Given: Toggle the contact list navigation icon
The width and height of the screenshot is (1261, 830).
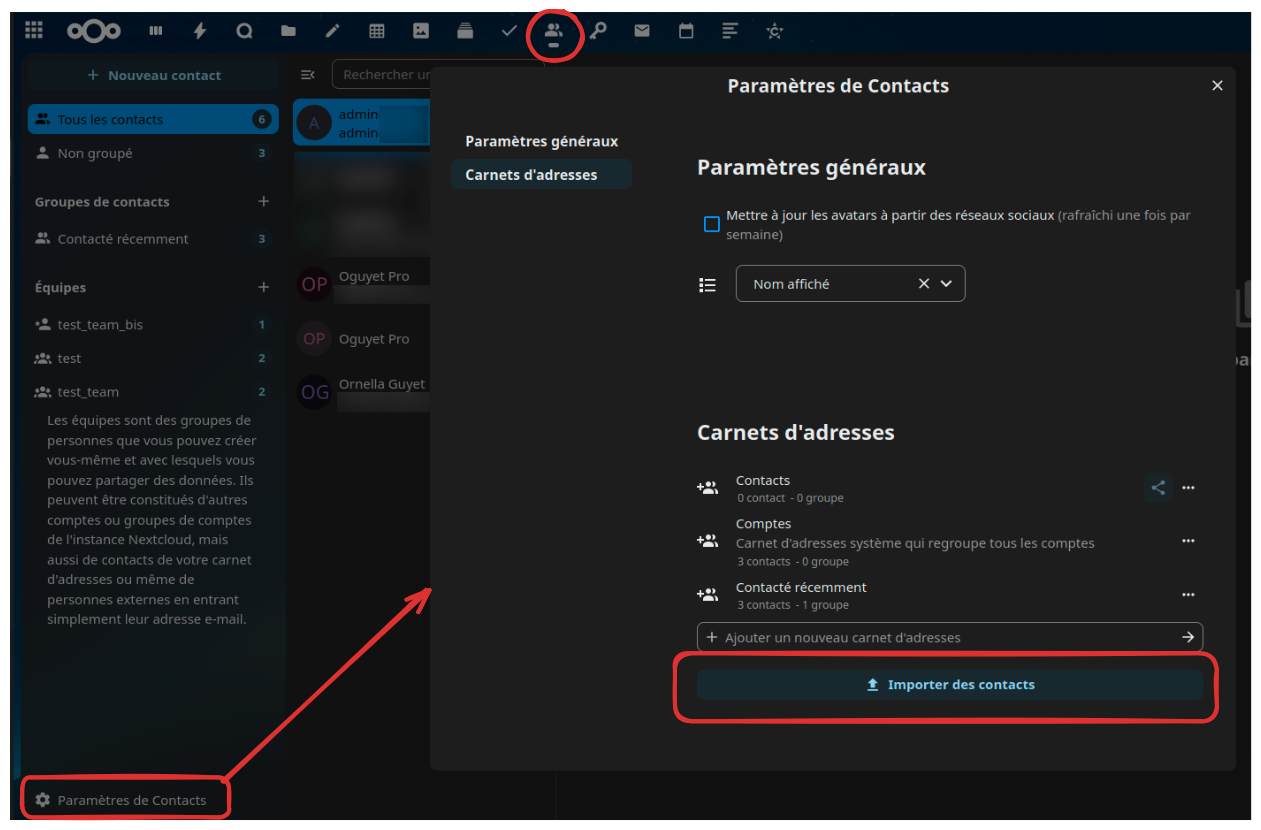Looking at the screenshot, I should (308, 75).
